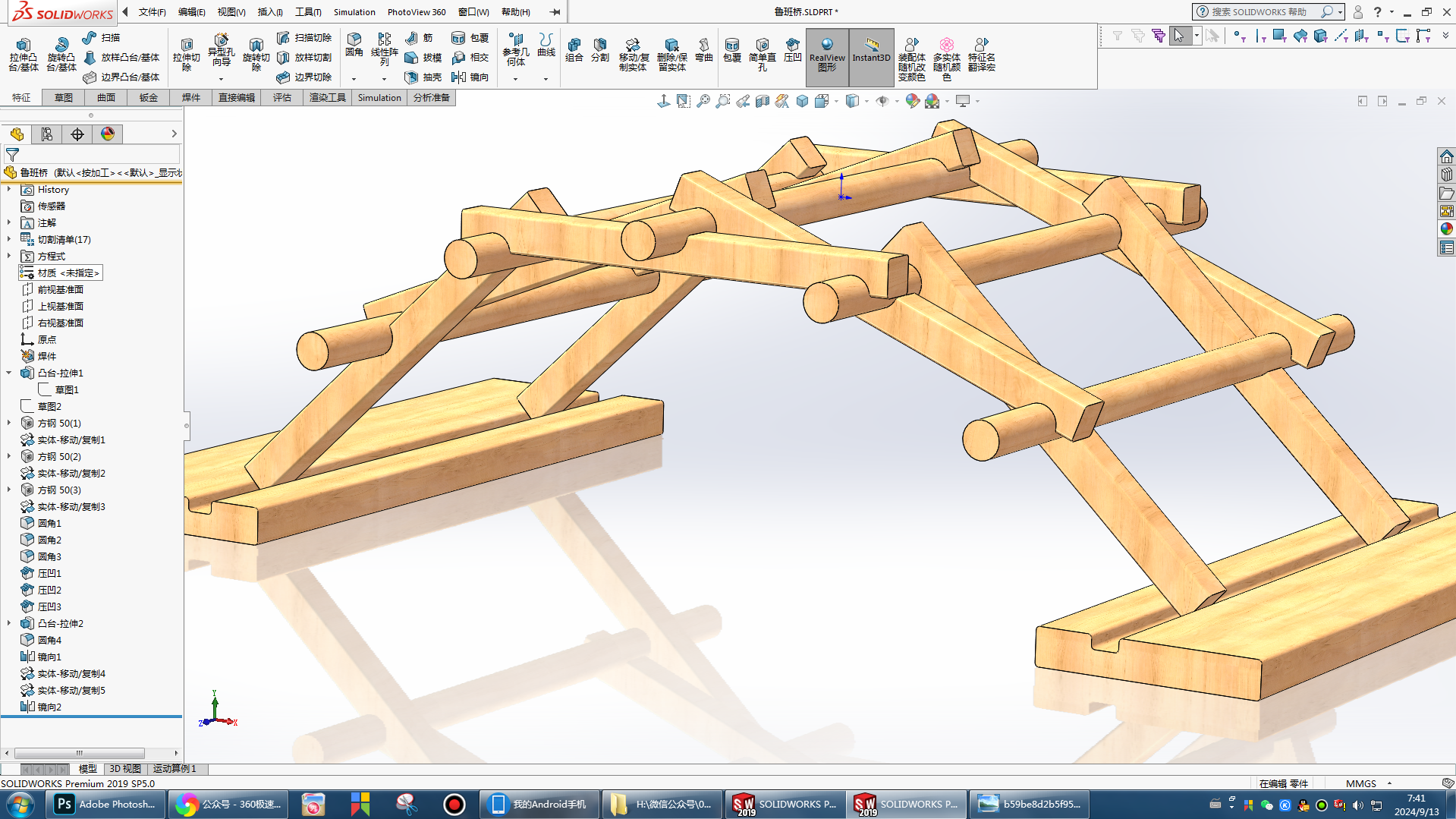Choose the 扫描 sweep tool

click(101, 37)
